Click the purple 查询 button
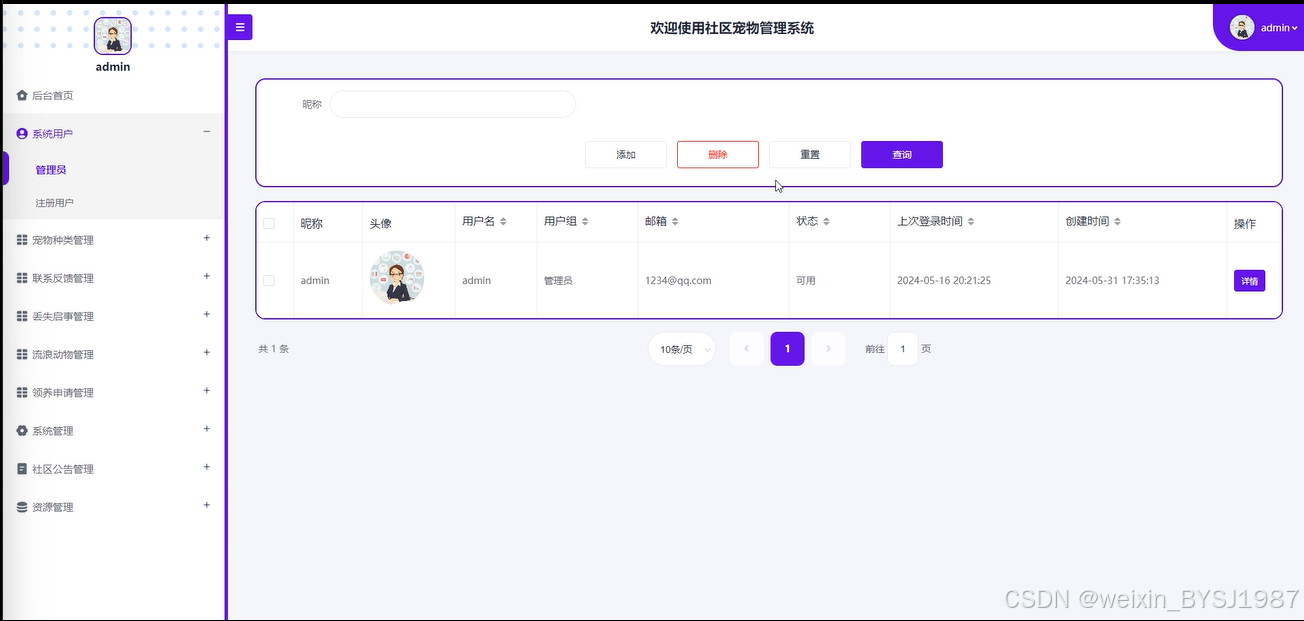1304x621 pixels. coord(902,154)
